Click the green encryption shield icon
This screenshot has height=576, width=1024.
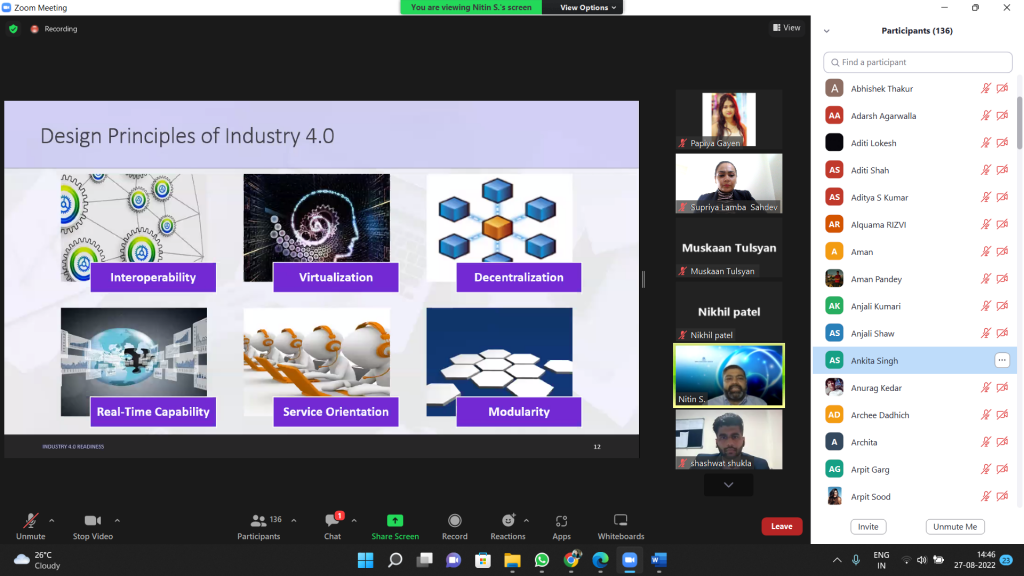tap(13, 29)
